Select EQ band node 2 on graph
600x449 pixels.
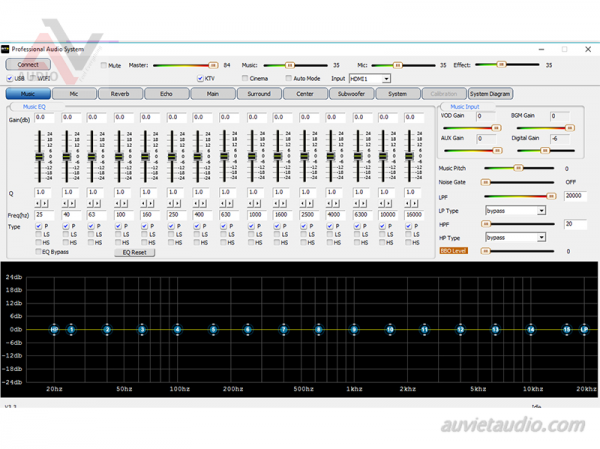pos(107,329)
